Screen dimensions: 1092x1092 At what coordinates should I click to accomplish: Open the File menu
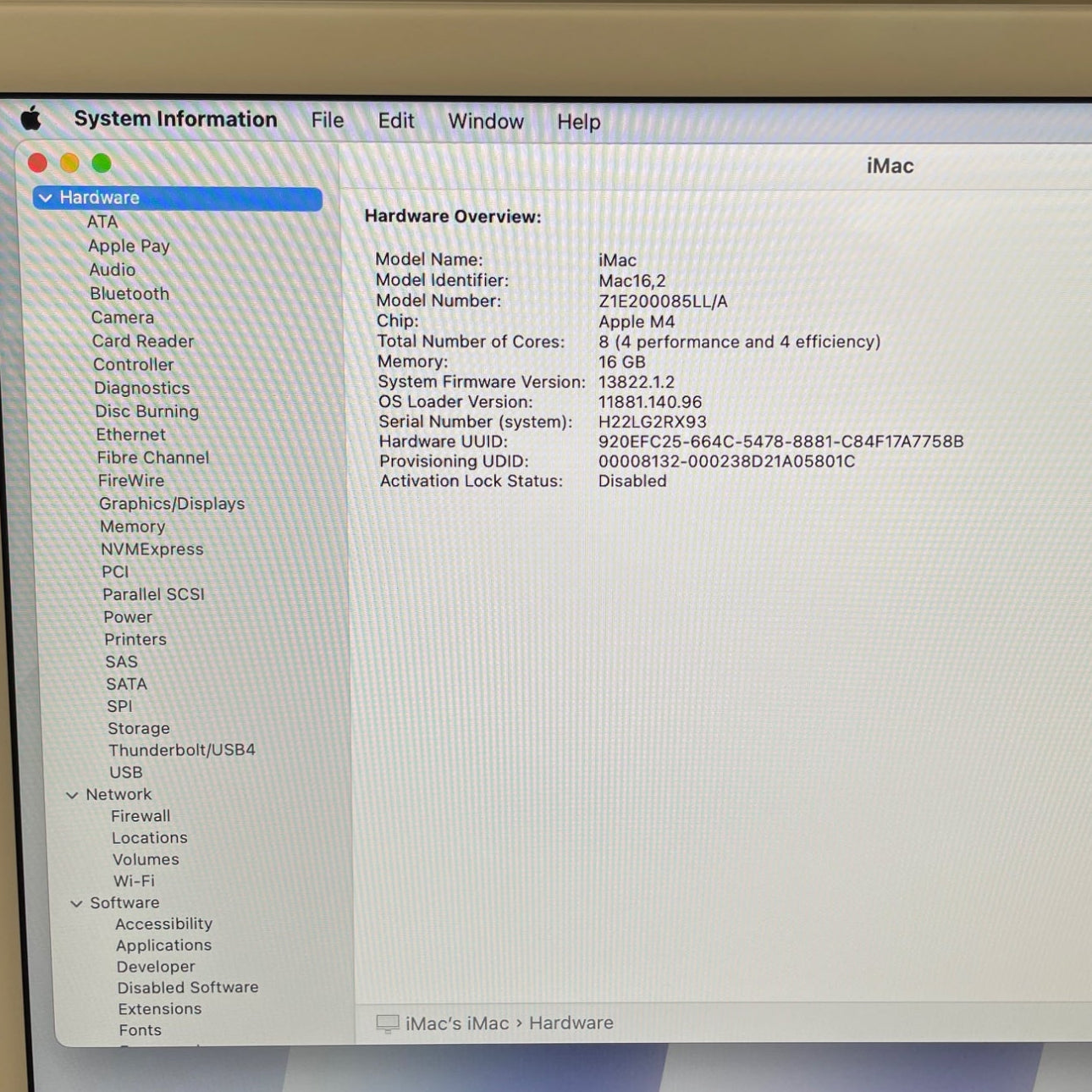point(327,121)
